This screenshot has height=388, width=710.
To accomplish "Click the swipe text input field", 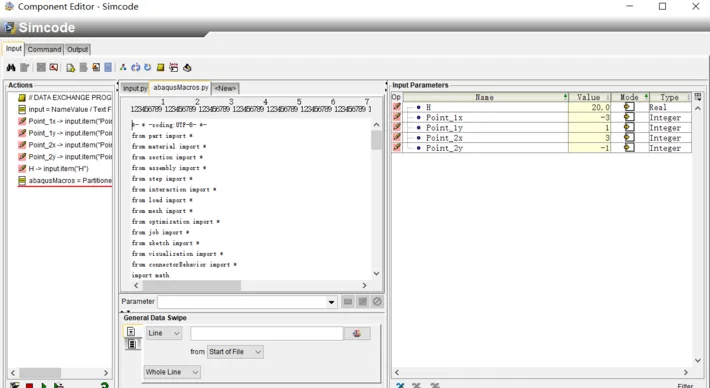I will (266, 334).
